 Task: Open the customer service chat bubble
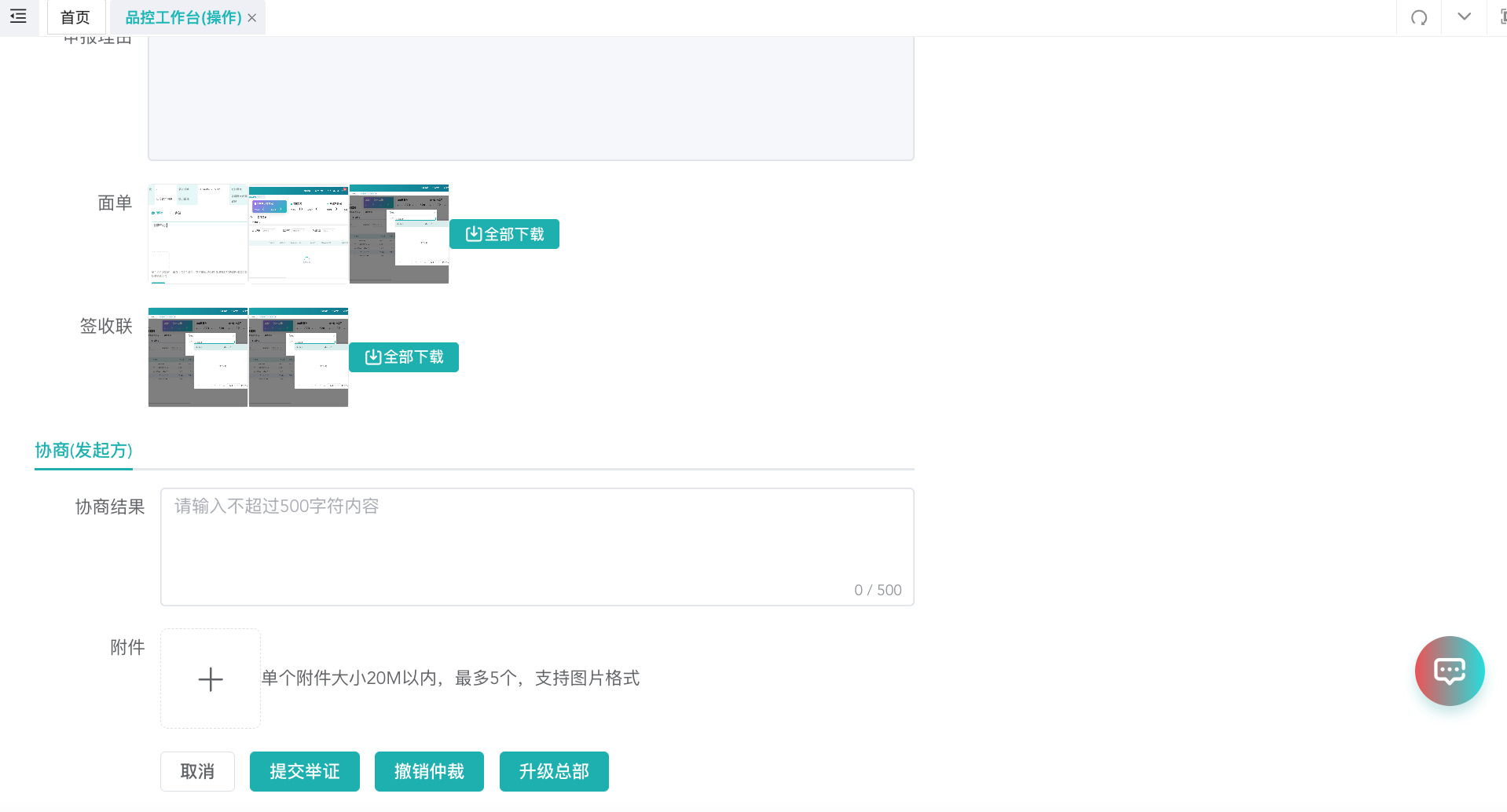(1449, 671)
